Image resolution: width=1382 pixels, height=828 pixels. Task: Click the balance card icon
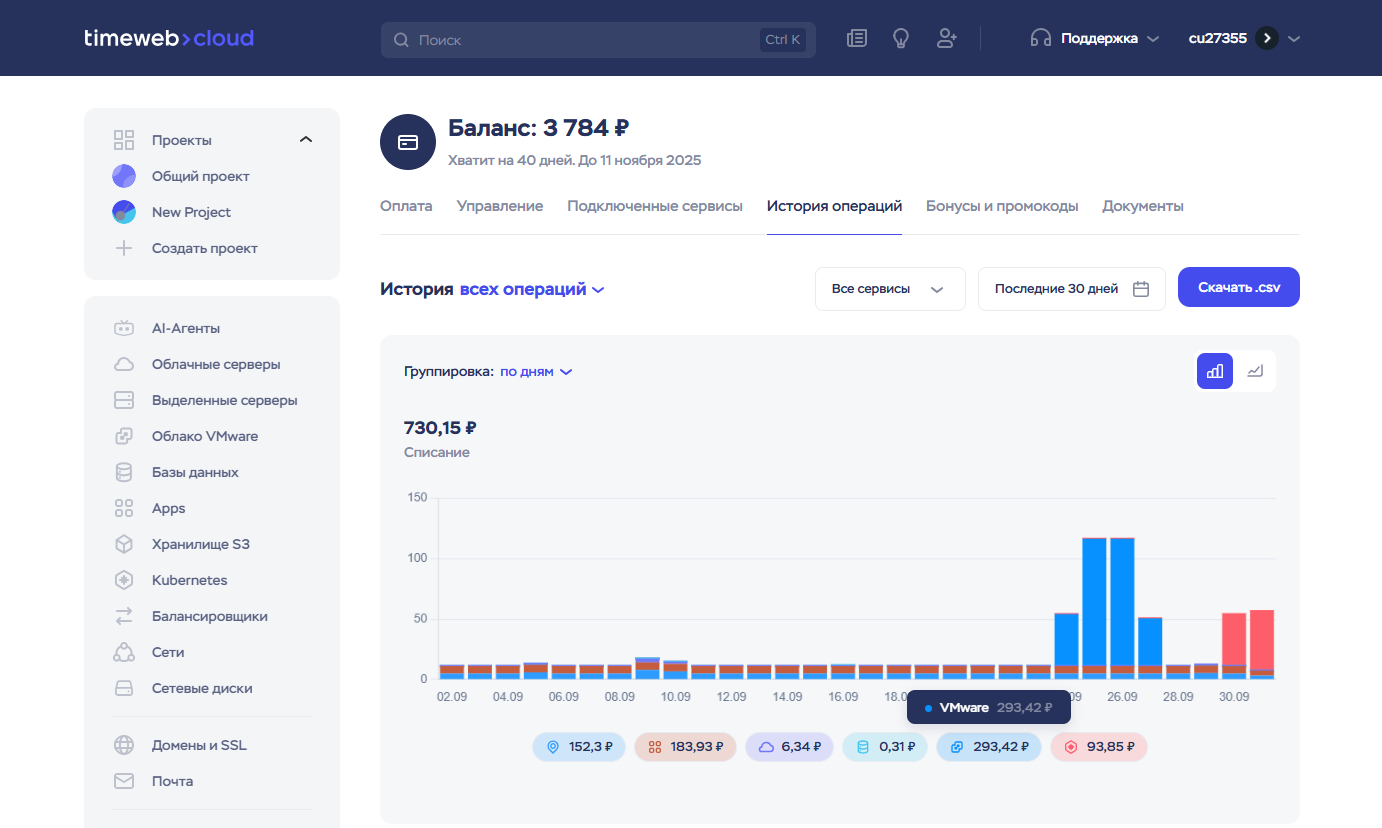point(408,142)
